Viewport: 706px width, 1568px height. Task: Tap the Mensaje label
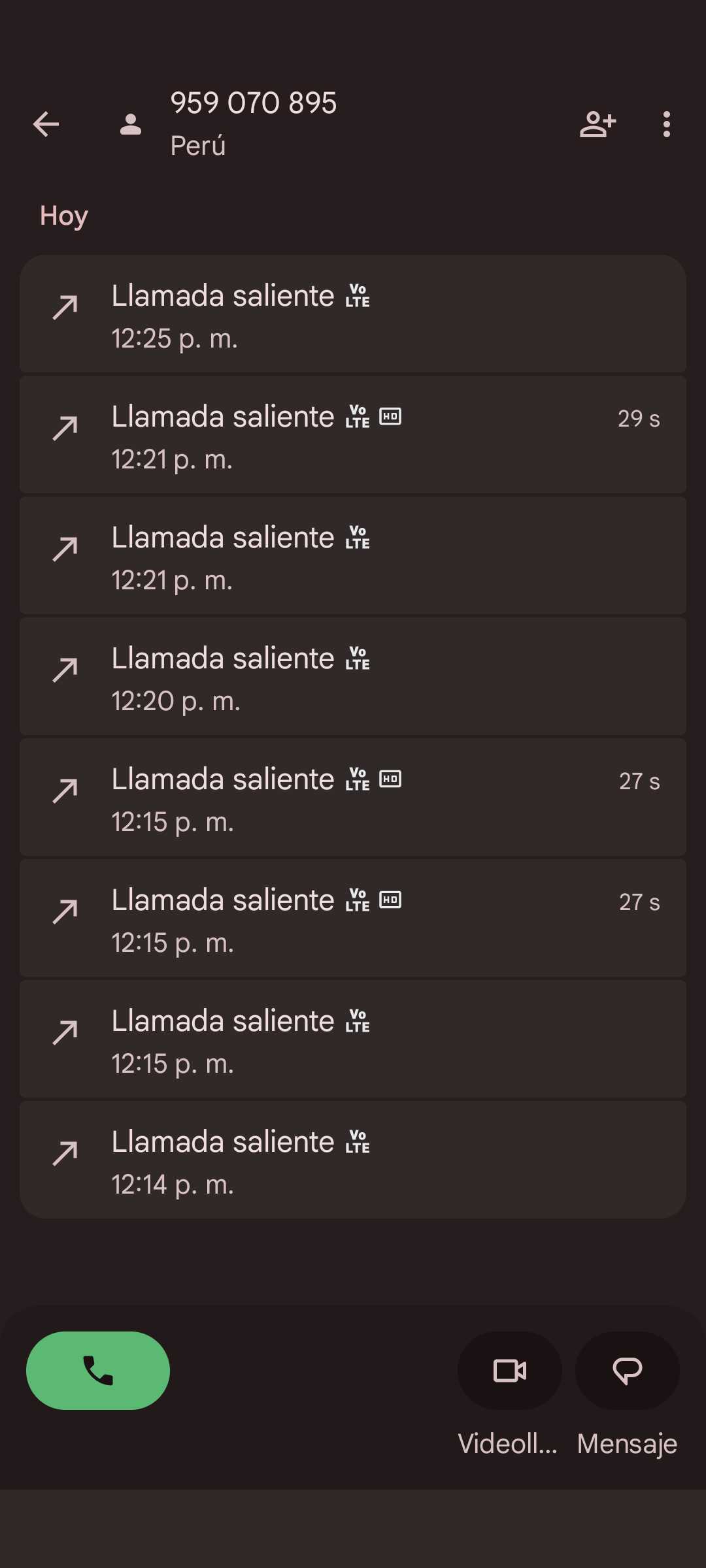click(x=627, y=1444)
